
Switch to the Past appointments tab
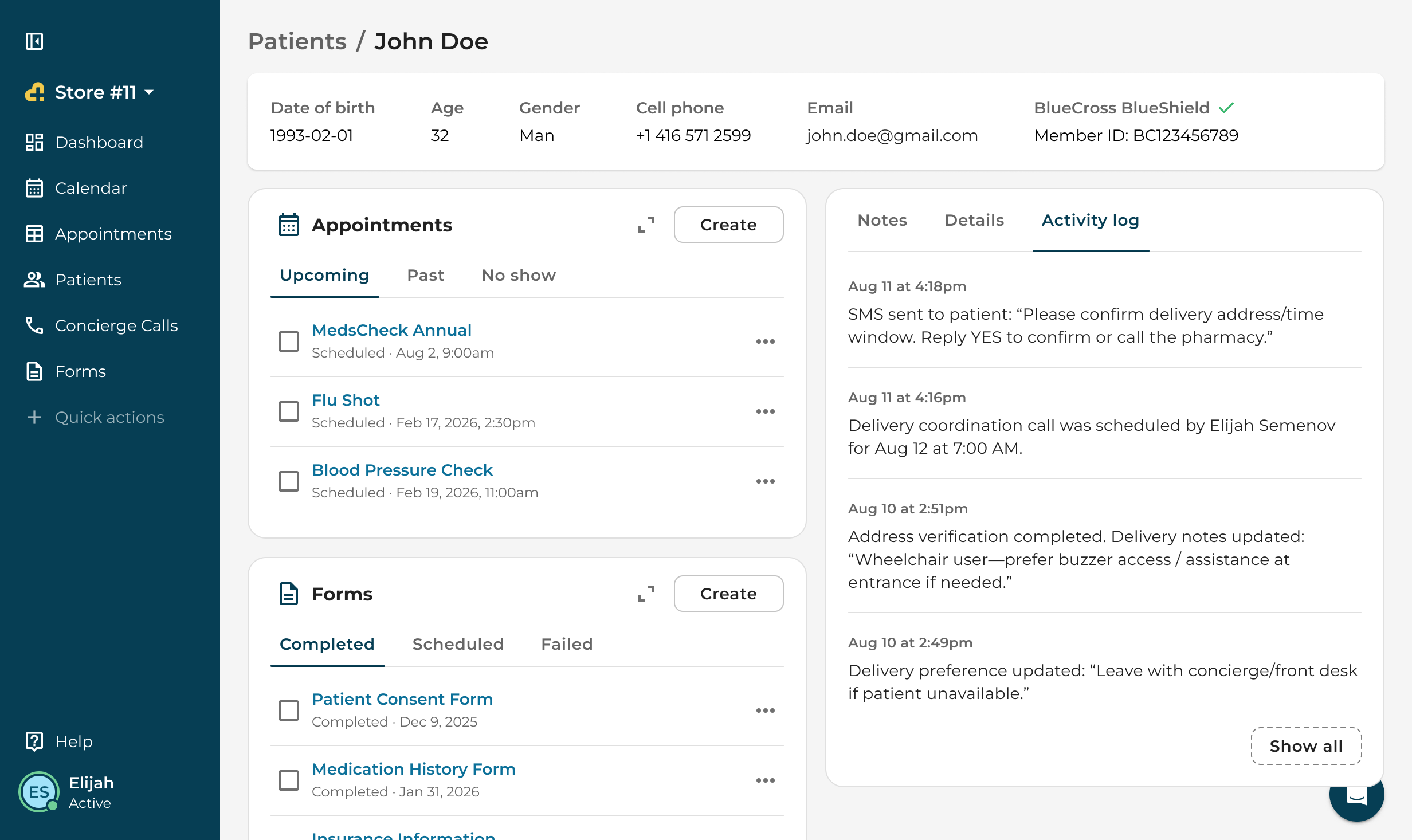point(425,276)
